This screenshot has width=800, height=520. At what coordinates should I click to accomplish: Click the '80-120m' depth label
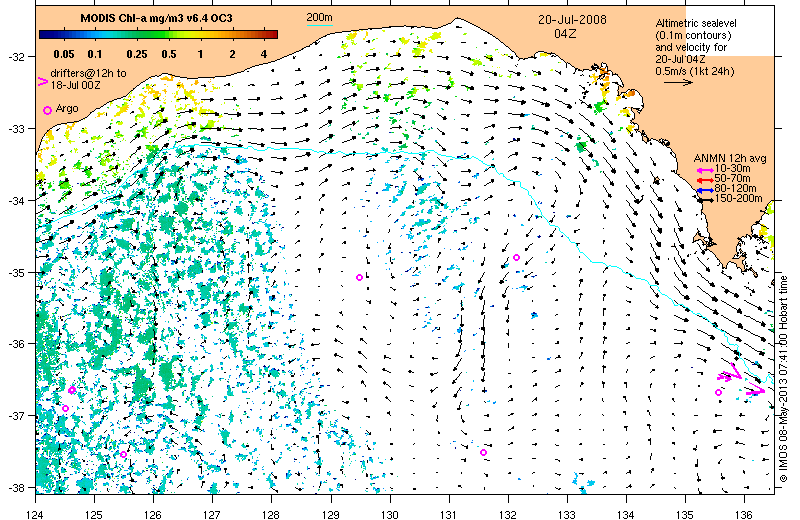click(735, 188)
